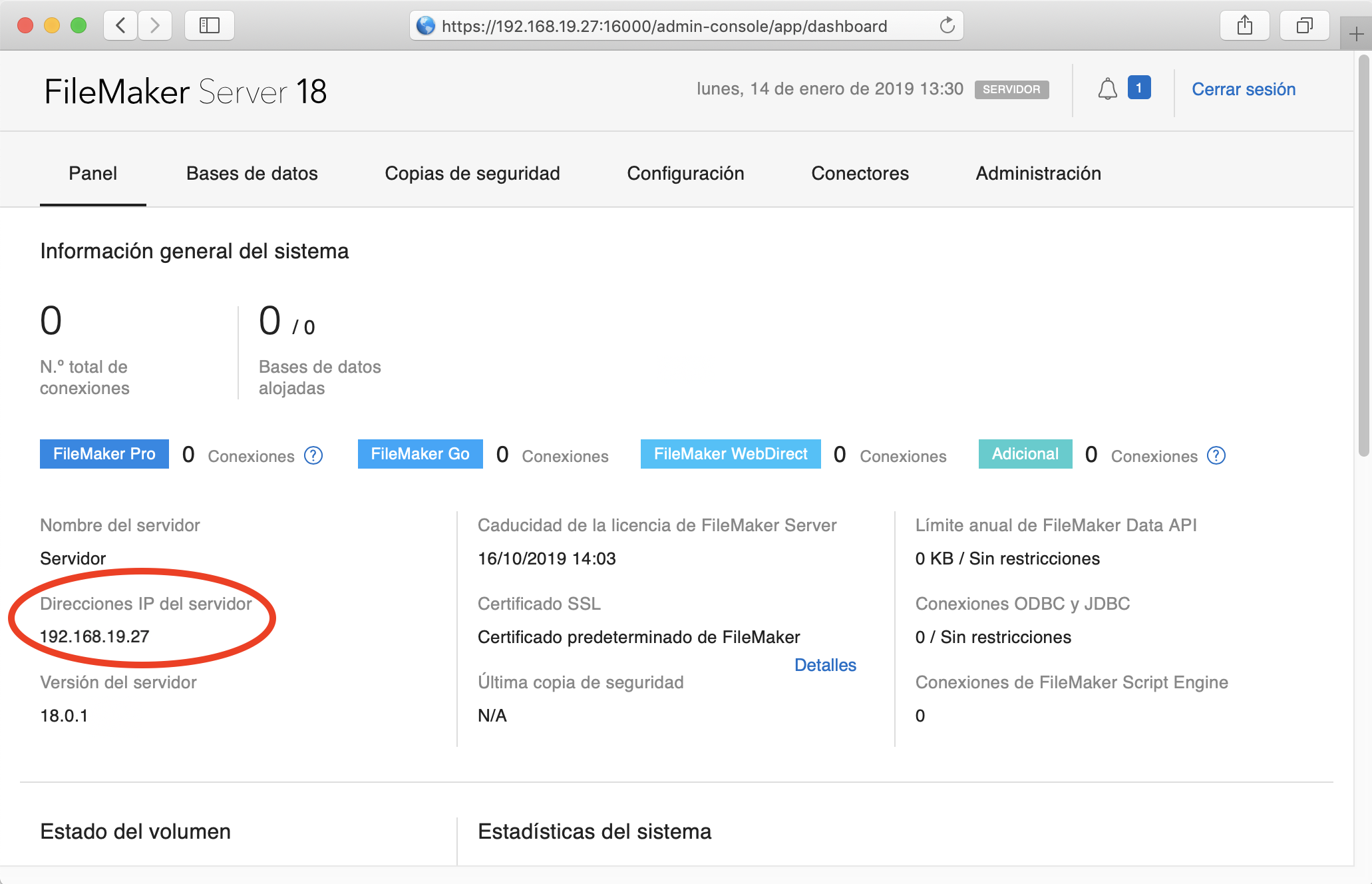Screen dimensions: 1372x884
Task: Reload the page with refresh icon
Action: (947, 26)
